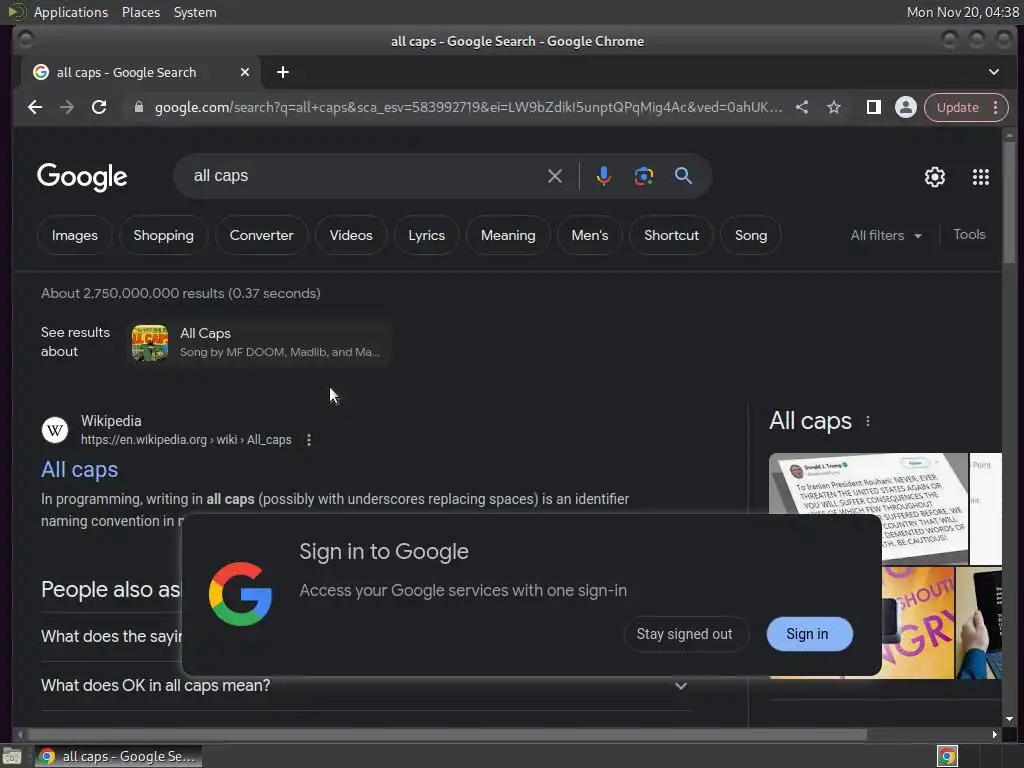Open the search Tools options
This screenshot has height=768, width=1024.
pos(968,234)
